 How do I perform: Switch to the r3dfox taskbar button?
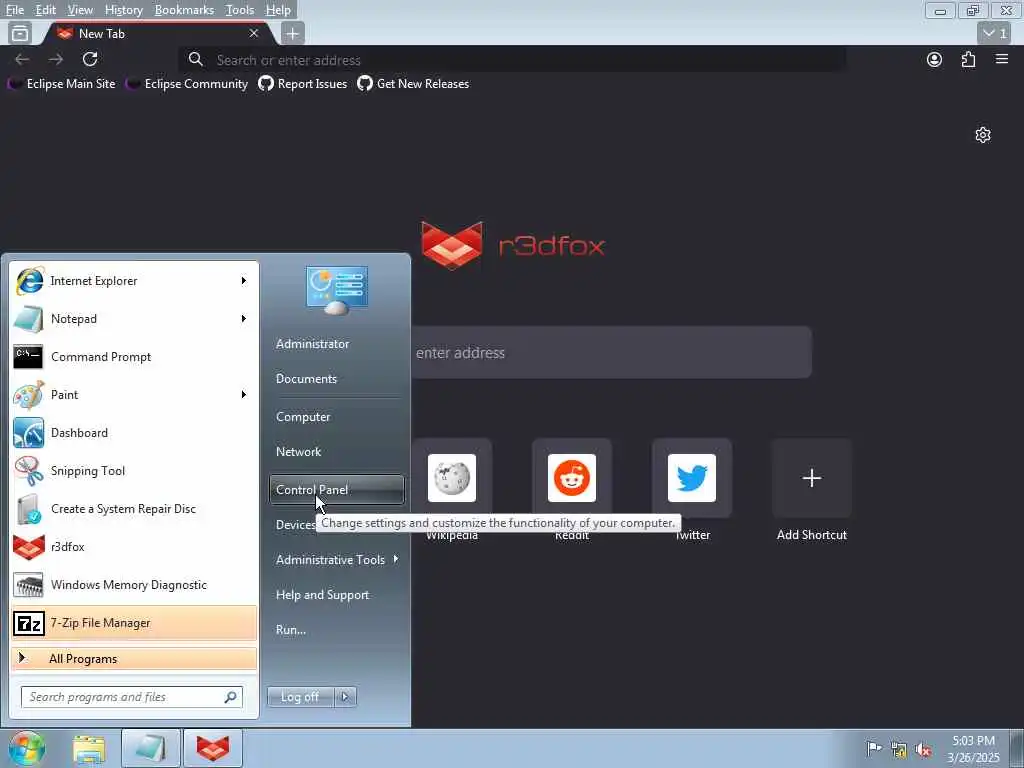coord(213,749)
